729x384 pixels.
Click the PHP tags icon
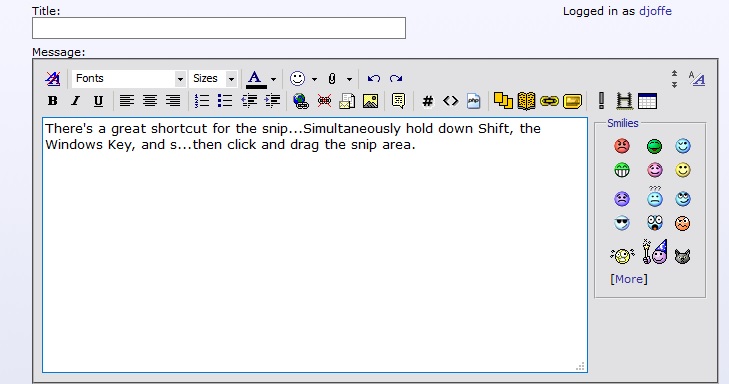coord(473,100)
